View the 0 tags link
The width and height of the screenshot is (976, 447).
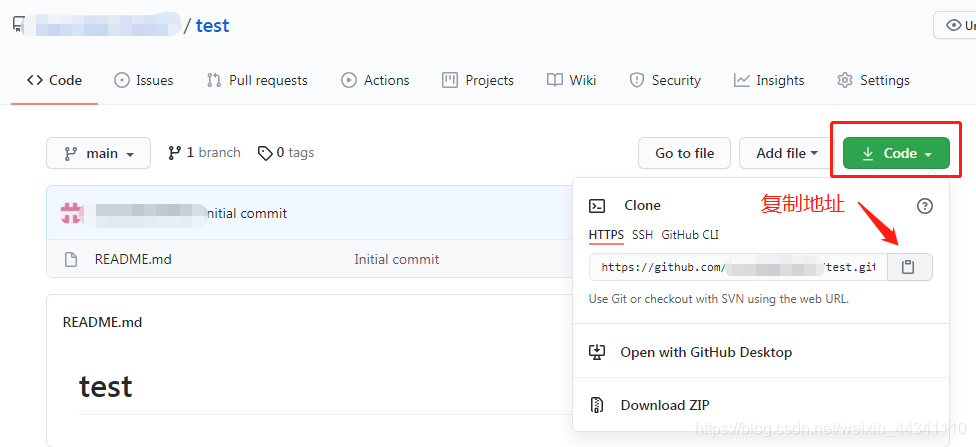tap(286, 153)
